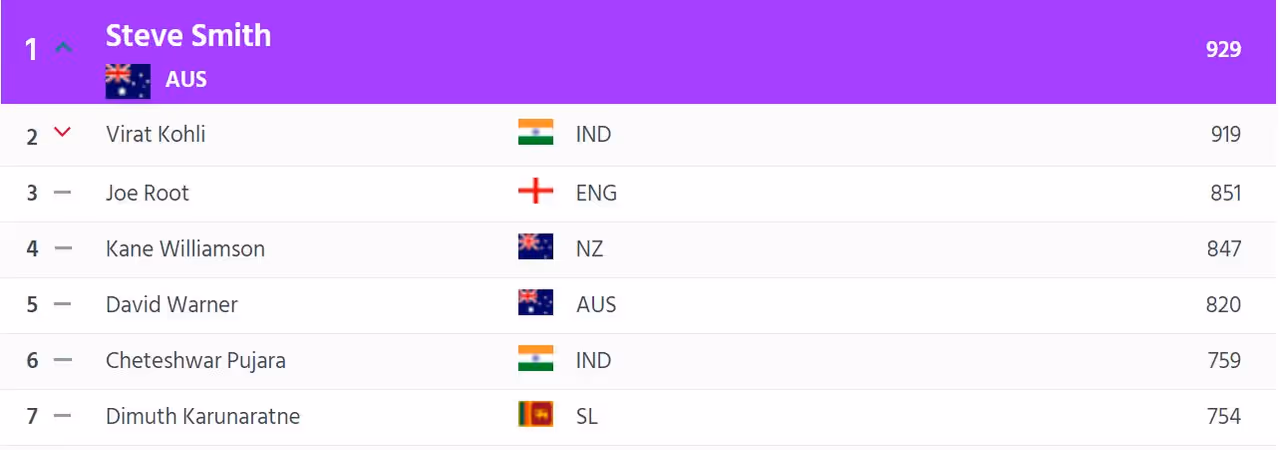This screenshot has width=1280, height=450.
Task: Open Kane Williamson's profile link
Action: (185, 249)
